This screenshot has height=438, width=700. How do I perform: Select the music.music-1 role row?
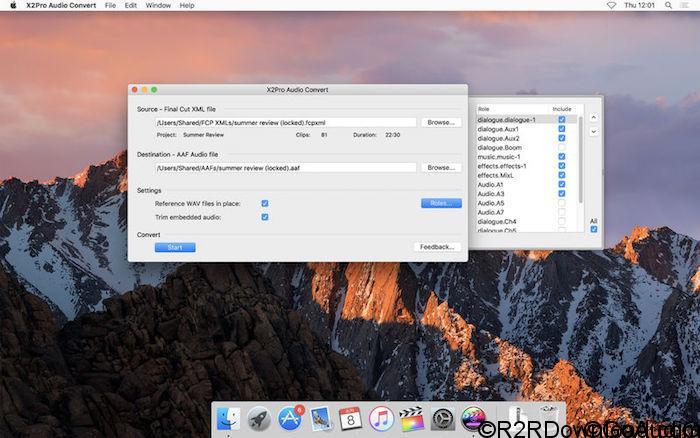(x=526, y=157)
